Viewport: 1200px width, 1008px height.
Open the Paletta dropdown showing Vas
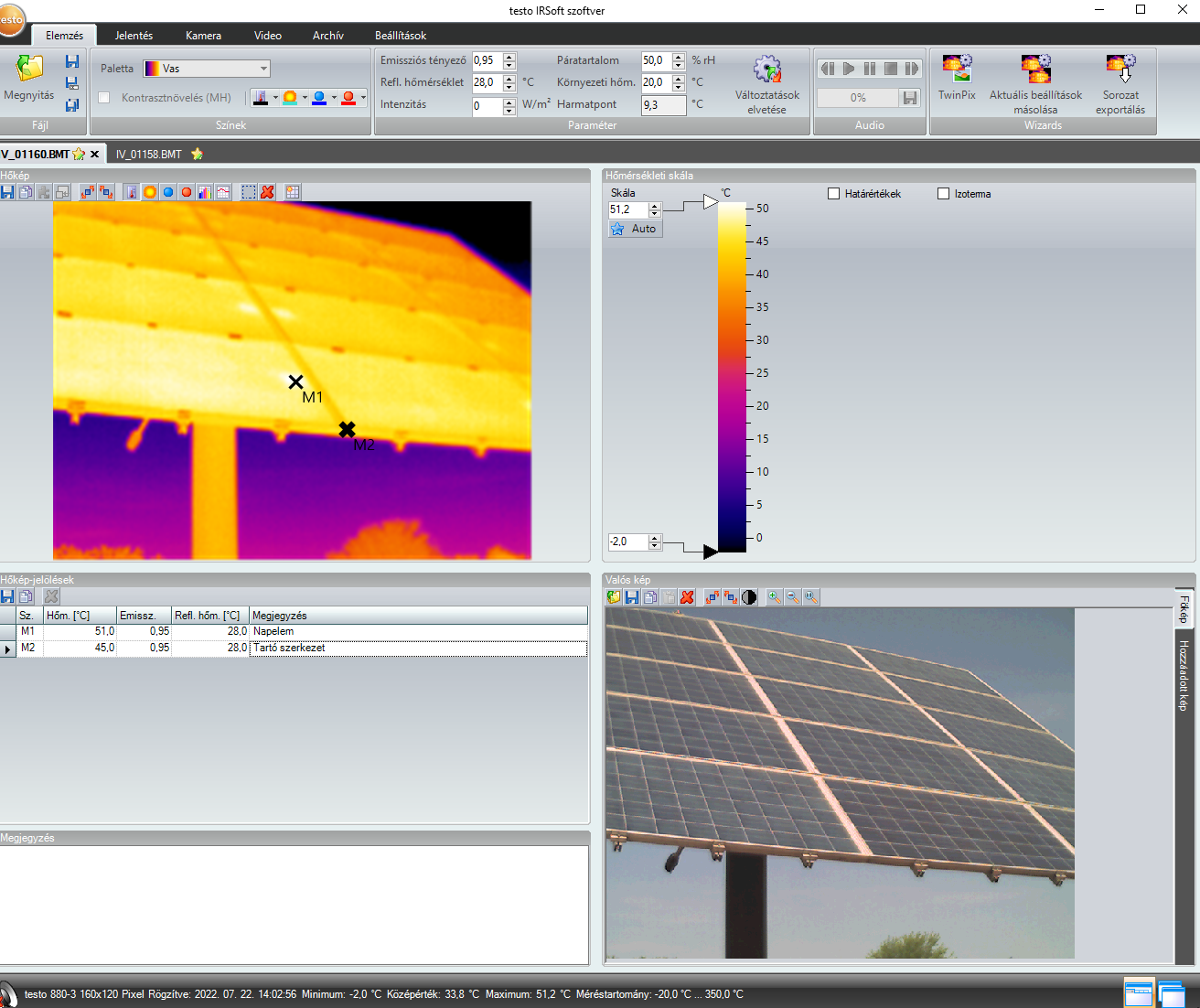click(207, 69)
